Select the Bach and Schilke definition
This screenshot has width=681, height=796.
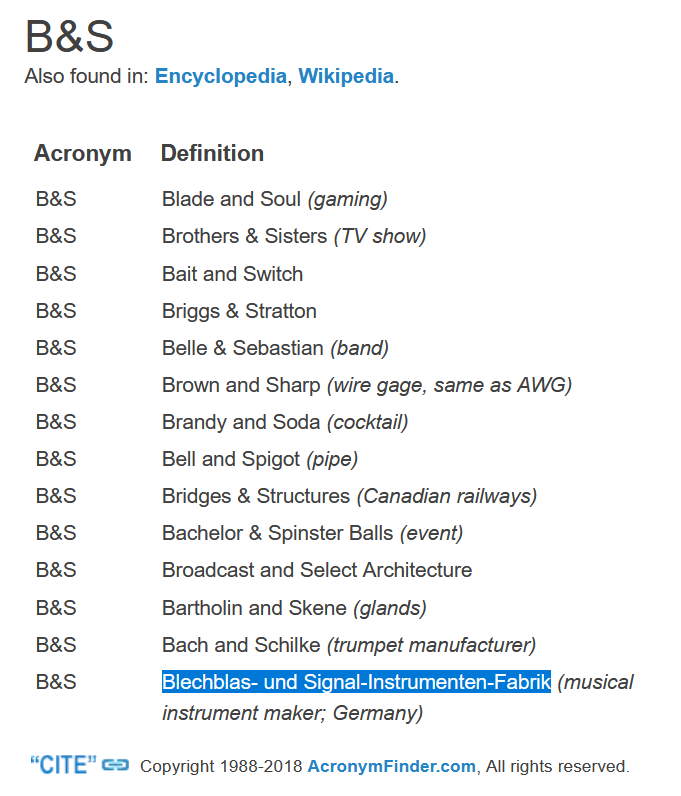click(x=349, y=645)
